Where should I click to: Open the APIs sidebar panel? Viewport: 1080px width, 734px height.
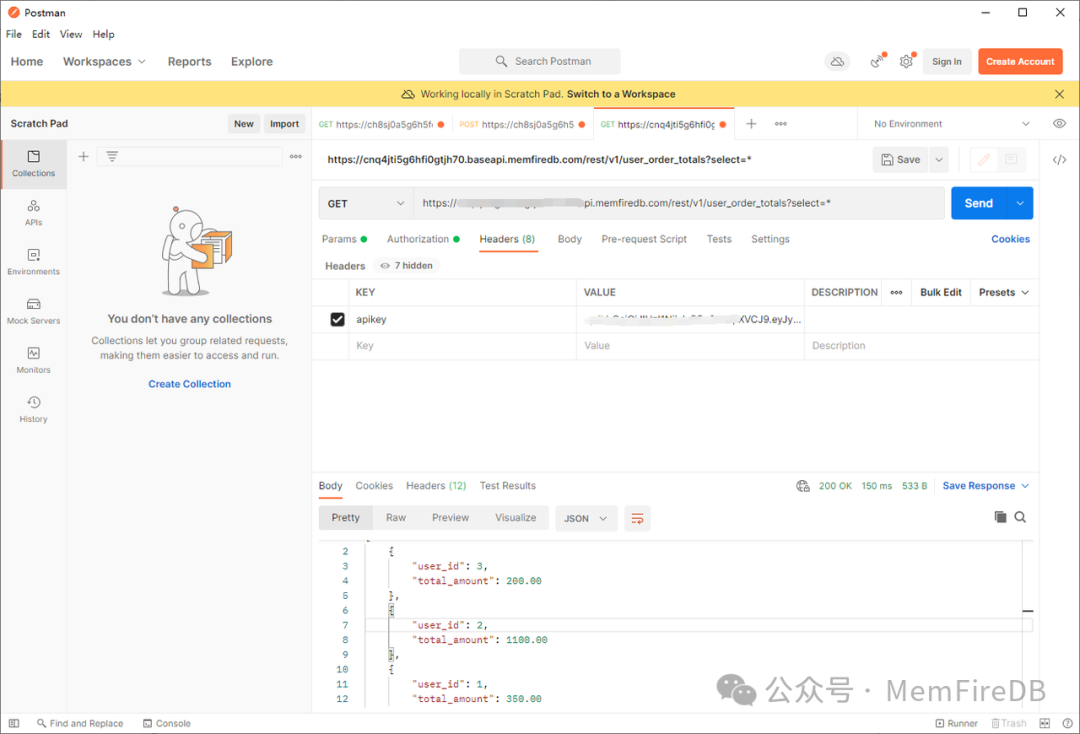(x=33, y=213)
